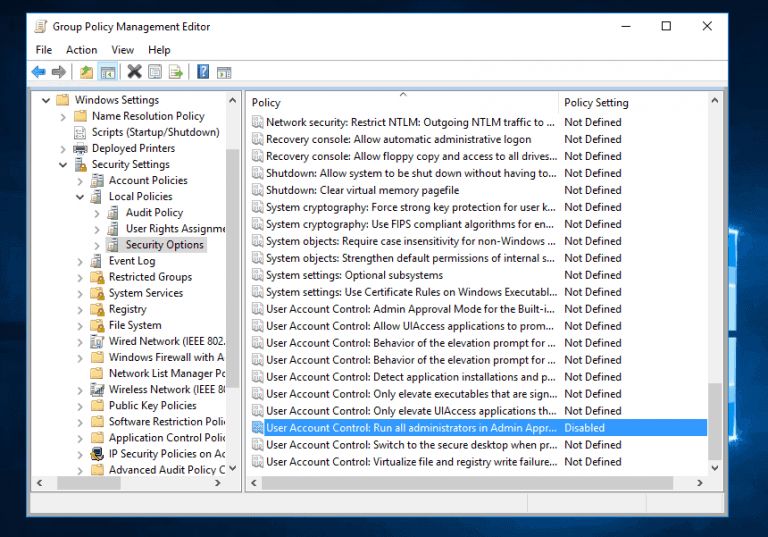Select Virtualize file and registry write failures policy

[411, 462]
